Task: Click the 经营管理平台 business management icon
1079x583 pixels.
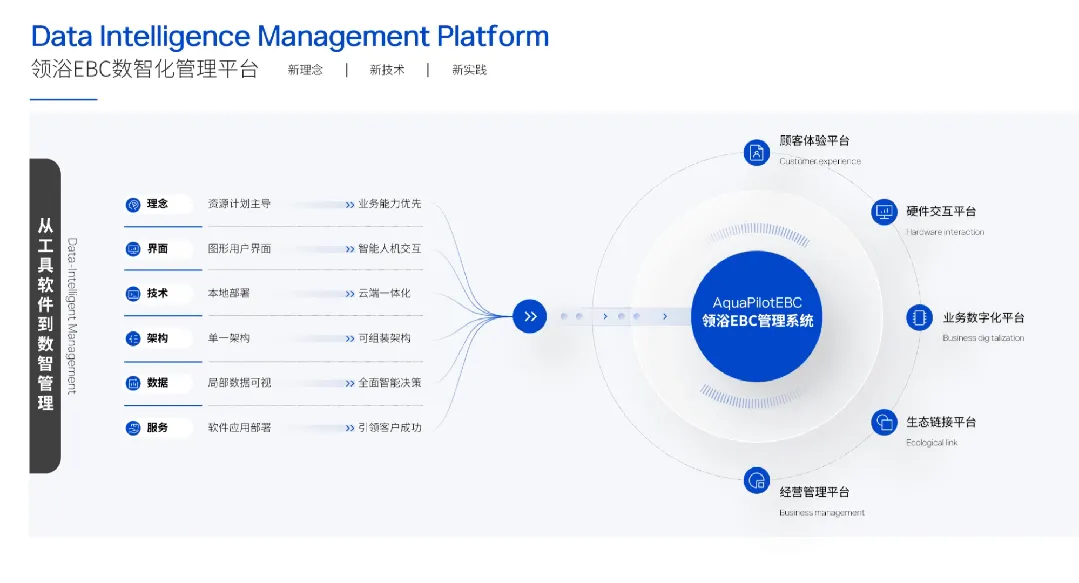Action: 757,481
